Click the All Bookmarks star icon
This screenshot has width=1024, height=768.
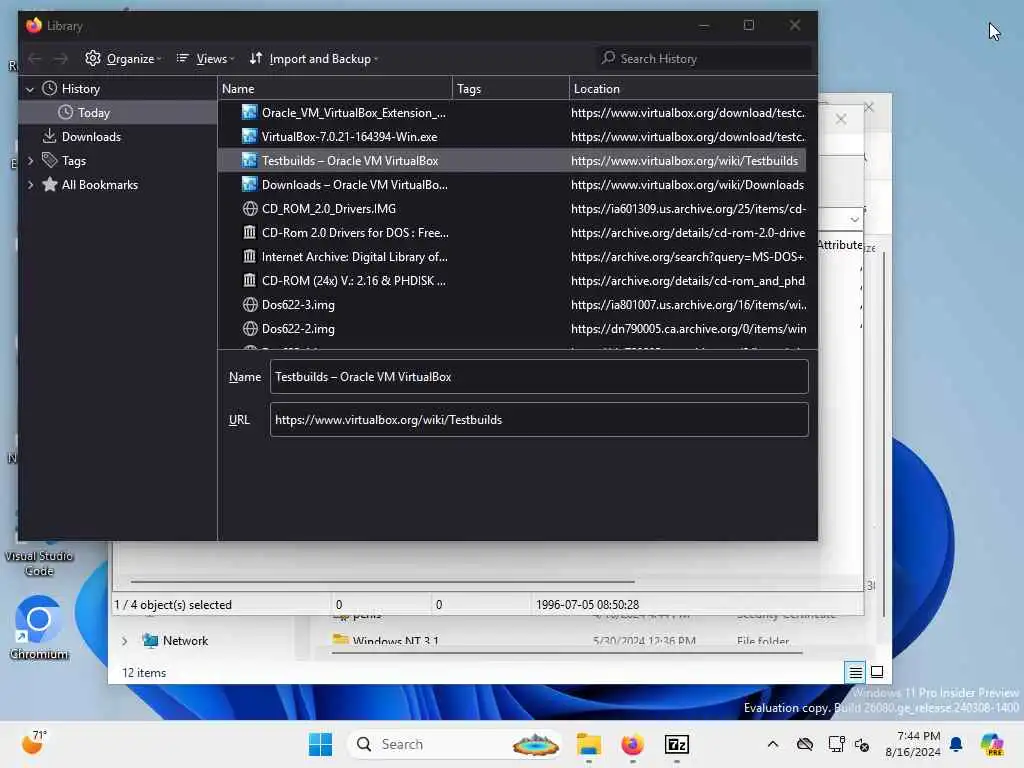pos(50,184)
